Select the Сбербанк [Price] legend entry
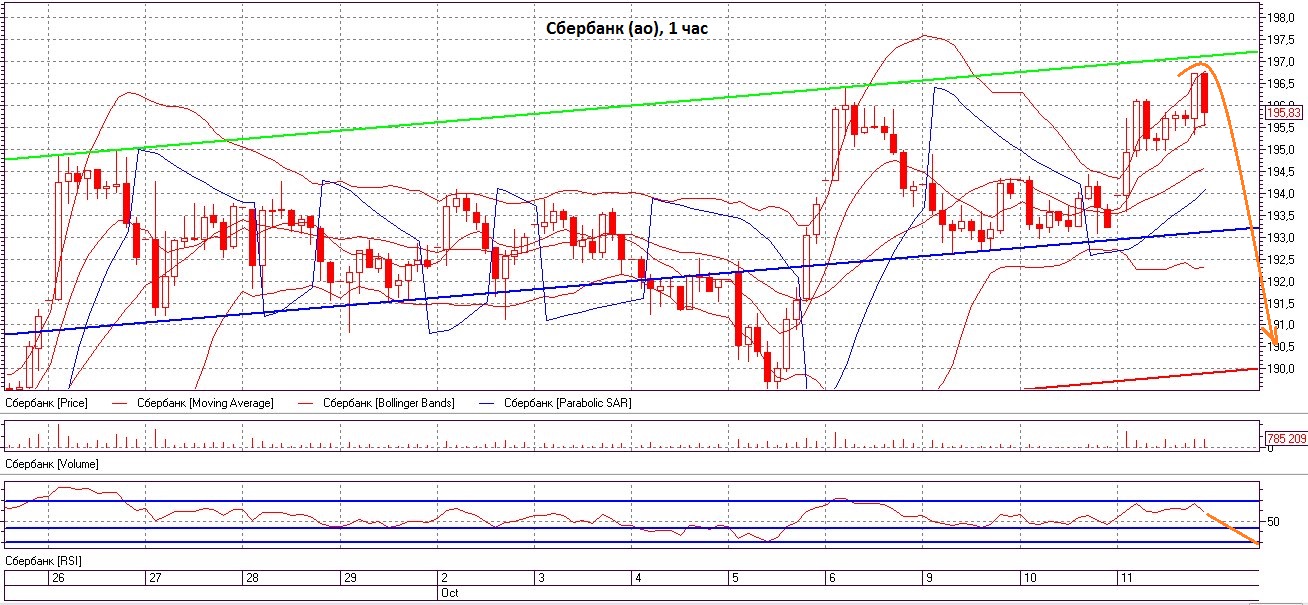The image size is (1308, 605). [x=46, y=403]
